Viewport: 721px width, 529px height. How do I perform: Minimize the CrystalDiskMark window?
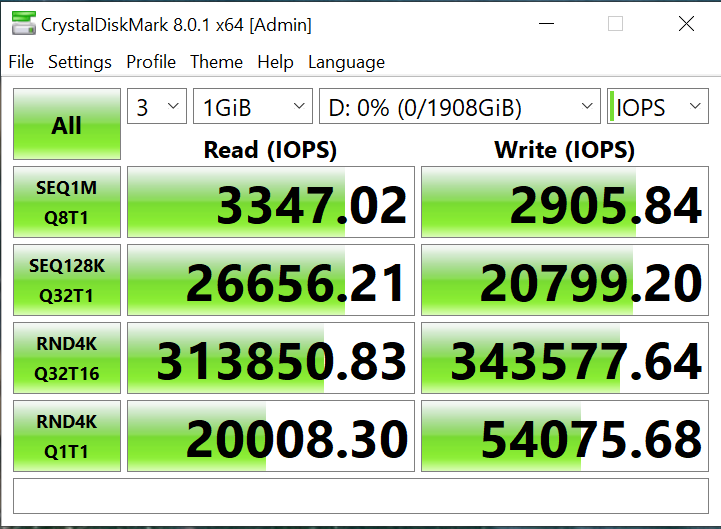click(546, 23)
